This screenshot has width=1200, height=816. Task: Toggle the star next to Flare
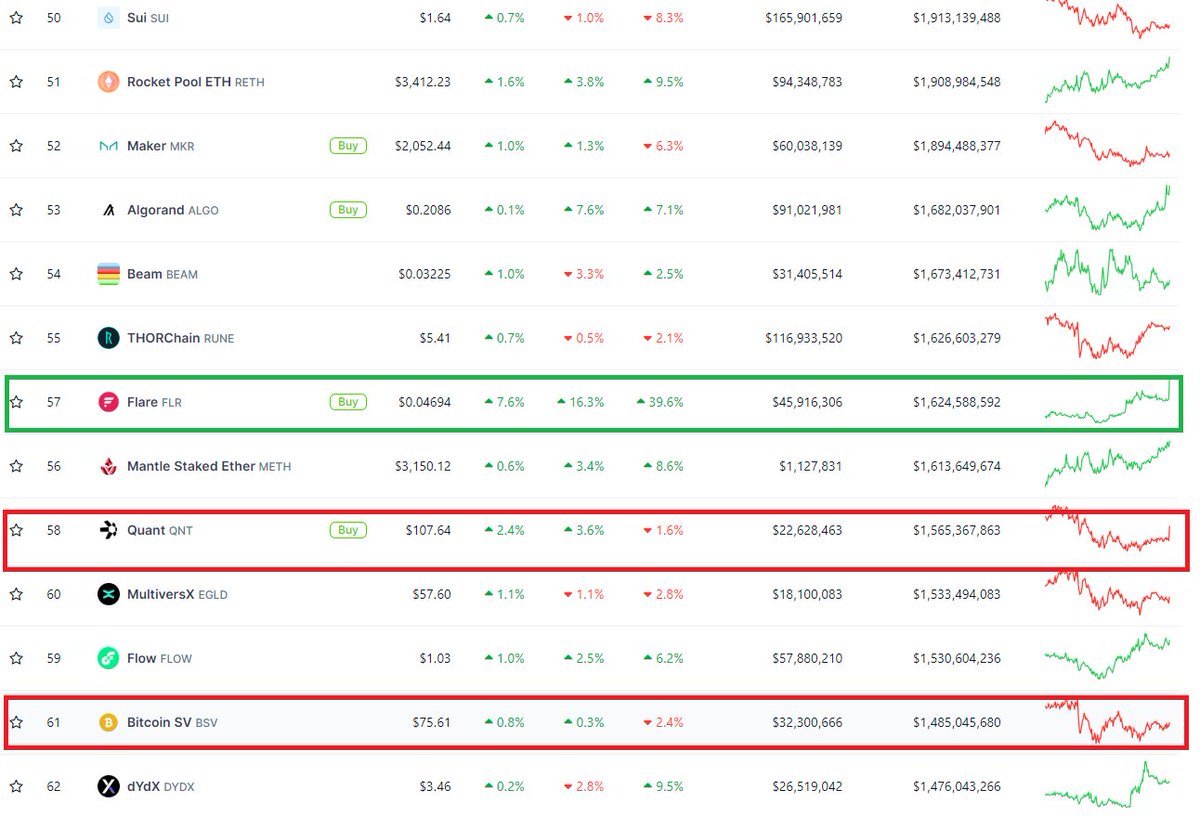point(16,402)
